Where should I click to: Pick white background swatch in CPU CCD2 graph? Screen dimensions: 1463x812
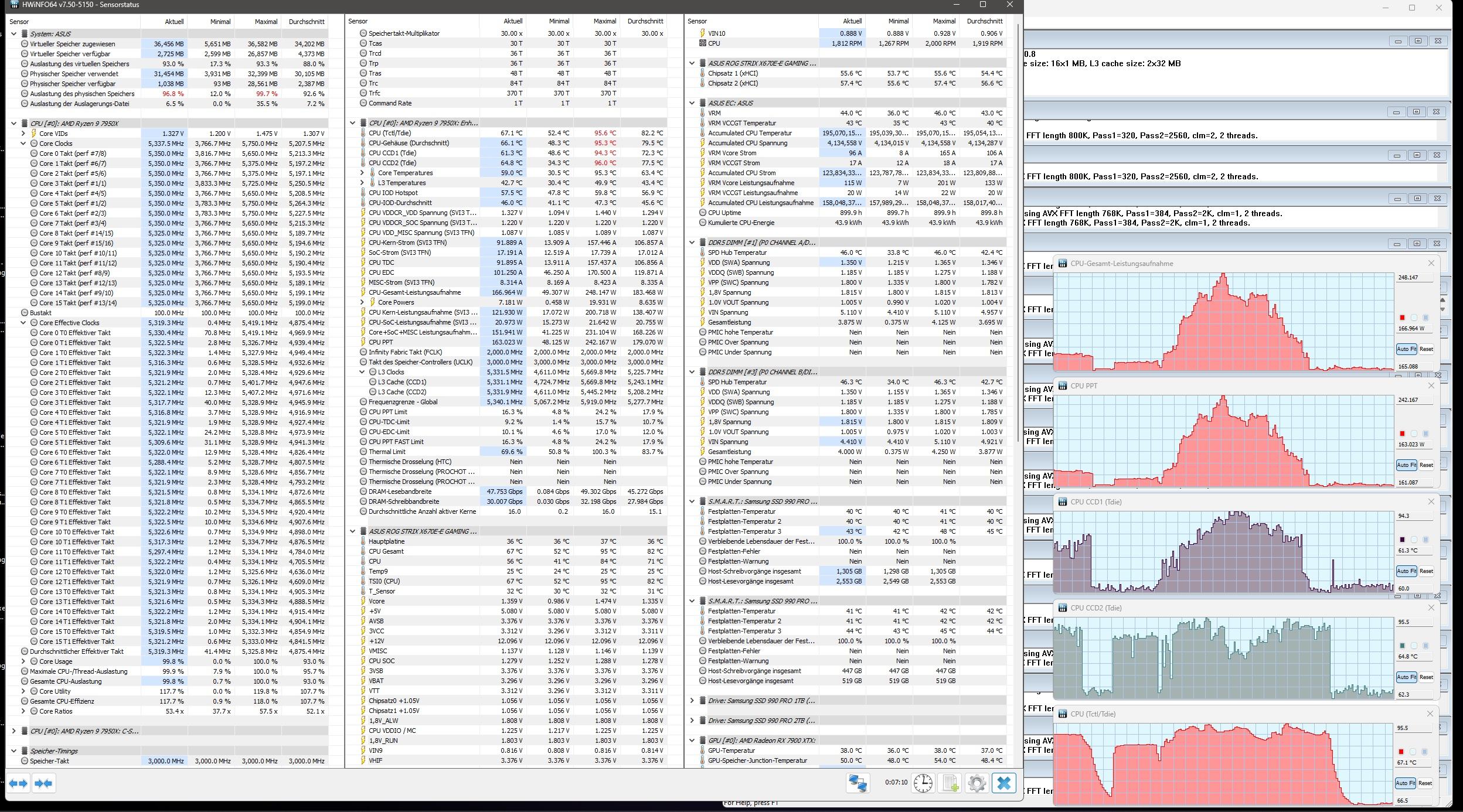pyautogui.click(x=1414, y=646)
